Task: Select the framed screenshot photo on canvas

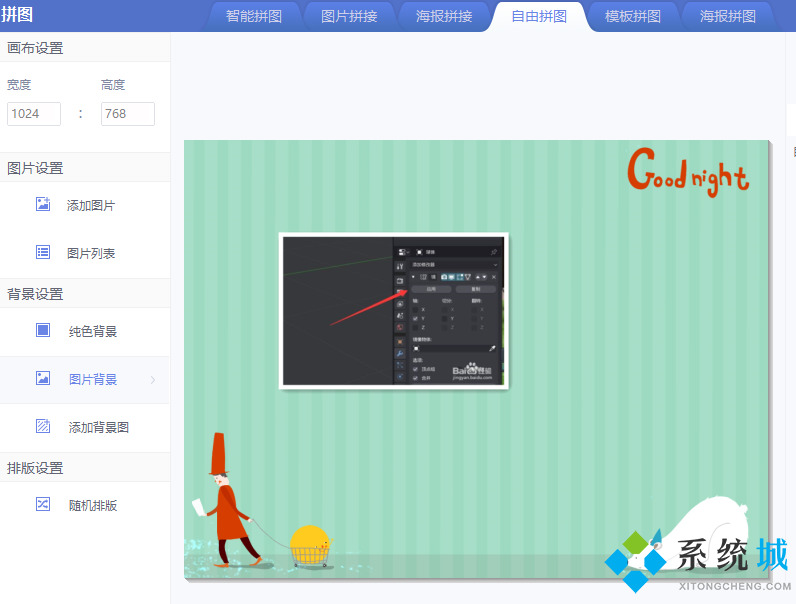Action: [x=393, y=311]
